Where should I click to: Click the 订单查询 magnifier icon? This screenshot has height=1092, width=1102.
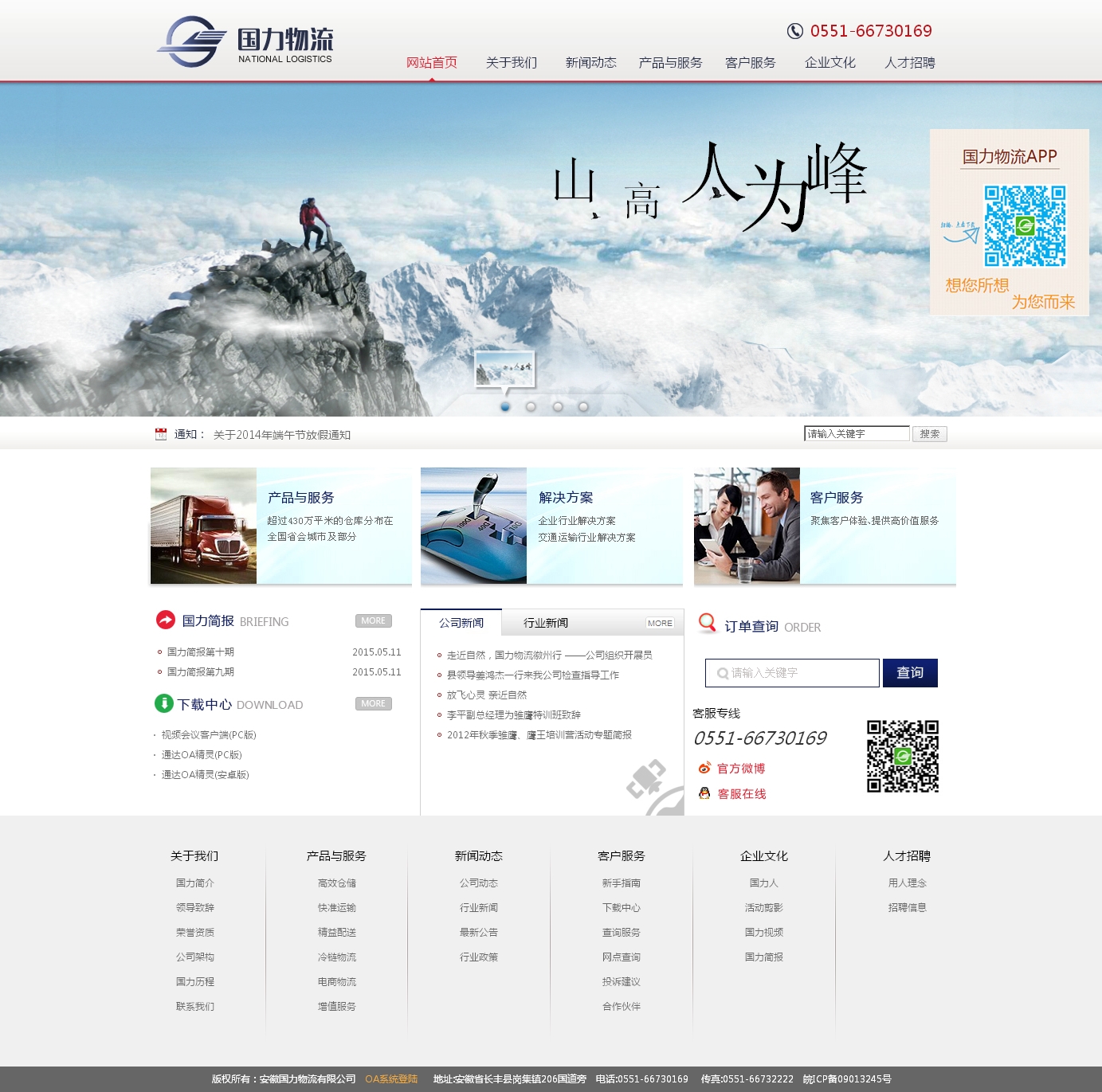coord(707,623)
